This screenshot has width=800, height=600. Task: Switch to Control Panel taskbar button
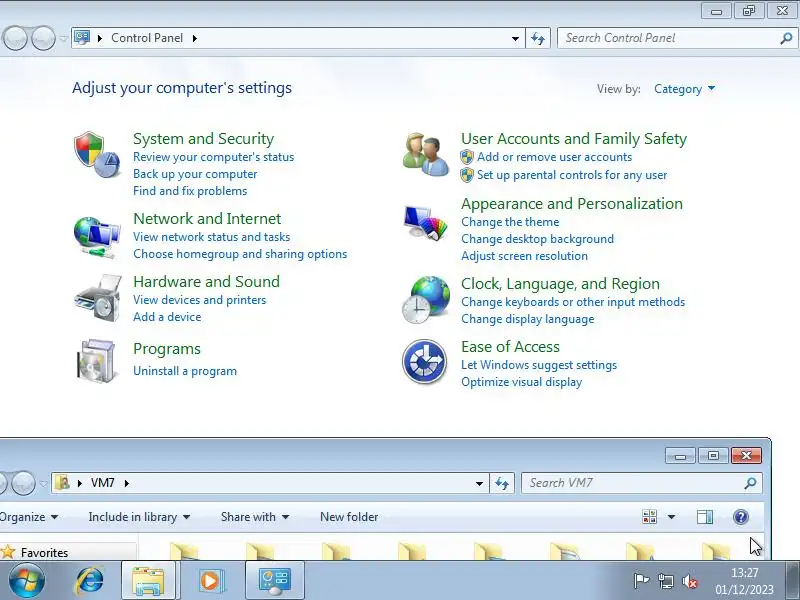pyautogui.click(x=275, y=581)
